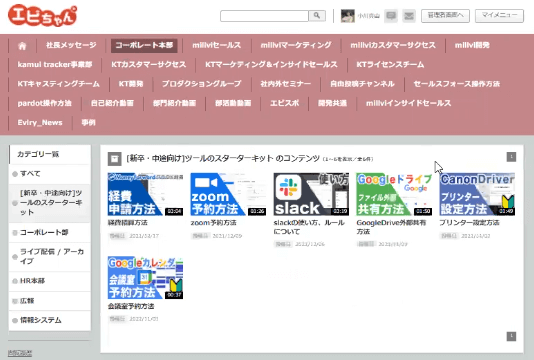Screen dimensions: 534x360
Task: Click the search magnifier button
Action: click(317, 16)
